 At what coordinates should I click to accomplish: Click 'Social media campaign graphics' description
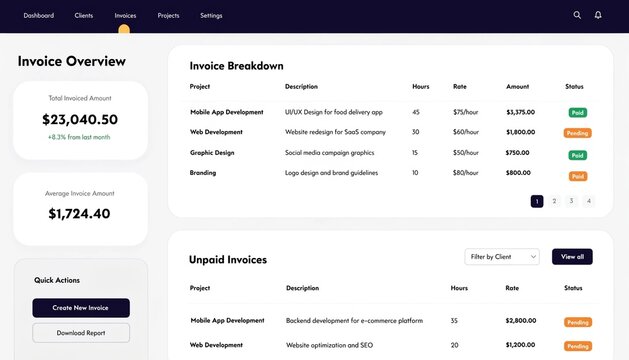tap(329, 153)
